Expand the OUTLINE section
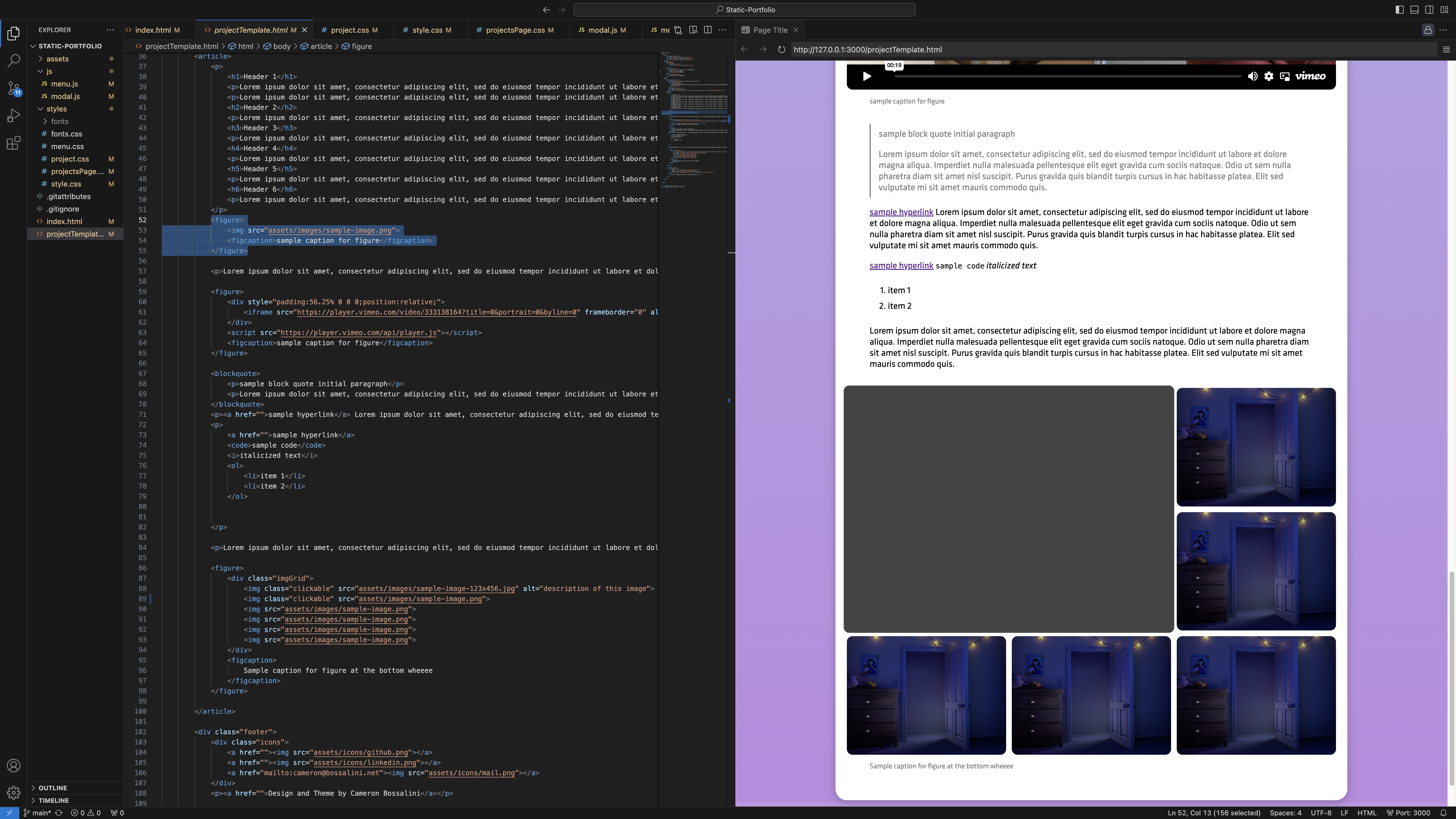Image resolution: width=1456 pixels, height=819 pixels. pyautogui.click(x=53, y=787)
